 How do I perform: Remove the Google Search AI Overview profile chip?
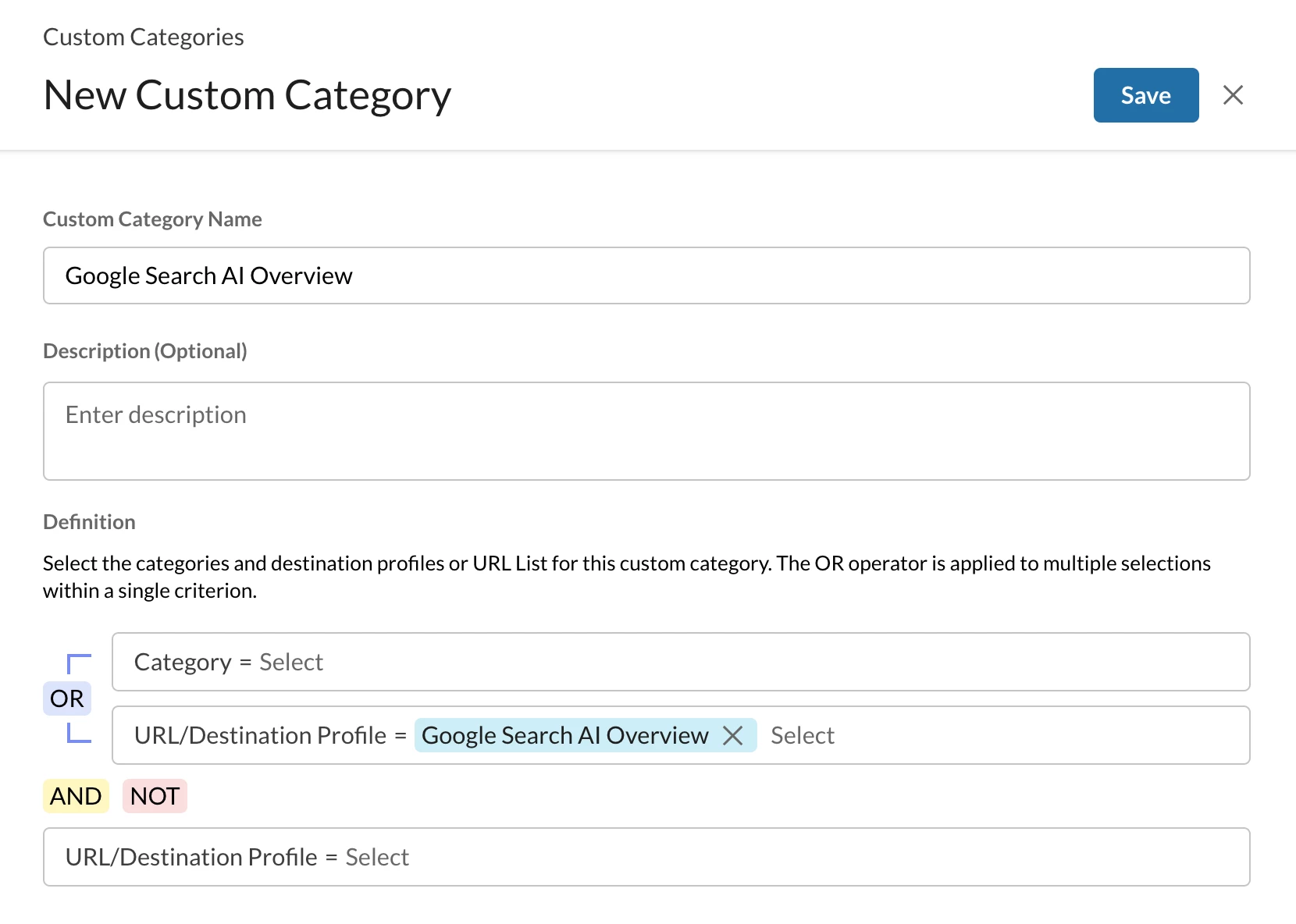(x=732, y=735)
